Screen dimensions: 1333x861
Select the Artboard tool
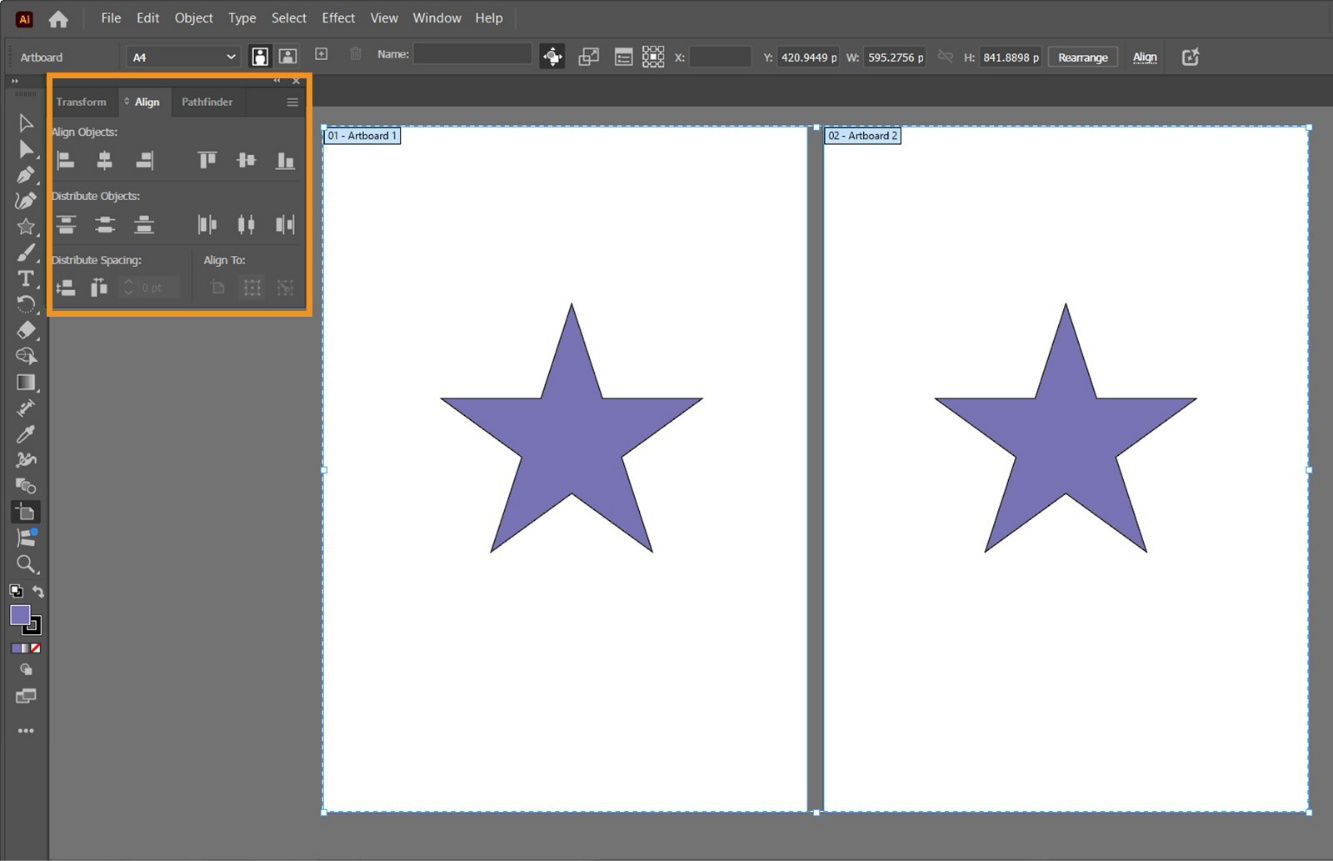[26, 511]
